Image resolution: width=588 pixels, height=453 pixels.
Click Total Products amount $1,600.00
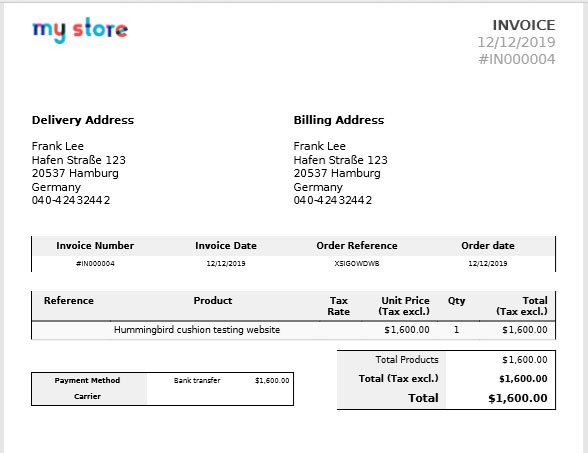(525, 360)
